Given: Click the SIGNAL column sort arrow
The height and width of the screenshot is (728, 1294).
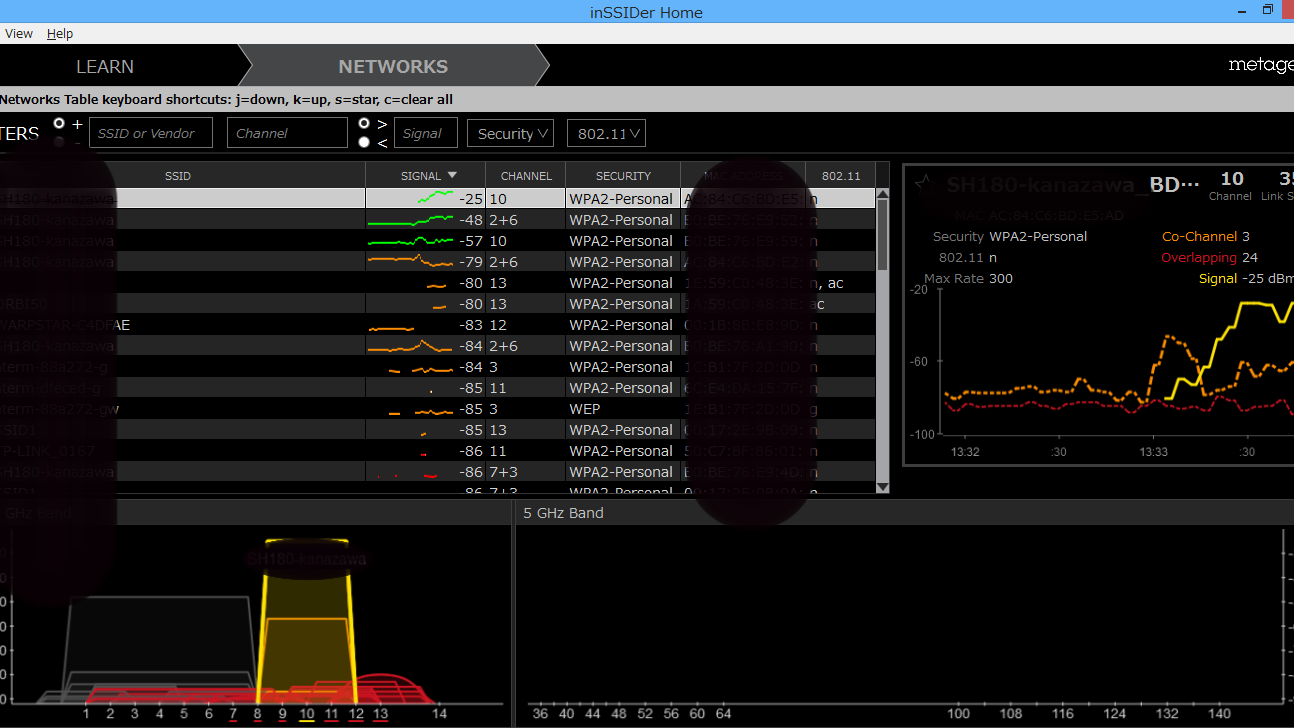Looking at the screenshot, I should coord(452,175).
